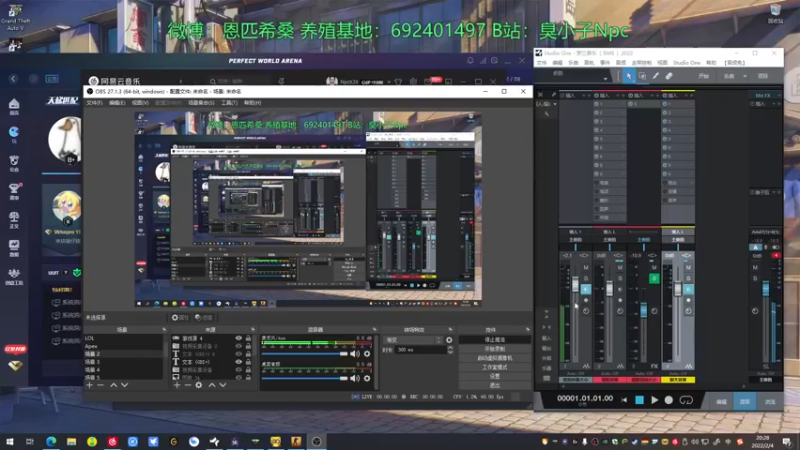Image resolution: width=800 pixels, height=450 pixels.
Task: Select the range tool in Studio One toolbar
Action: (x=642, y=76)
